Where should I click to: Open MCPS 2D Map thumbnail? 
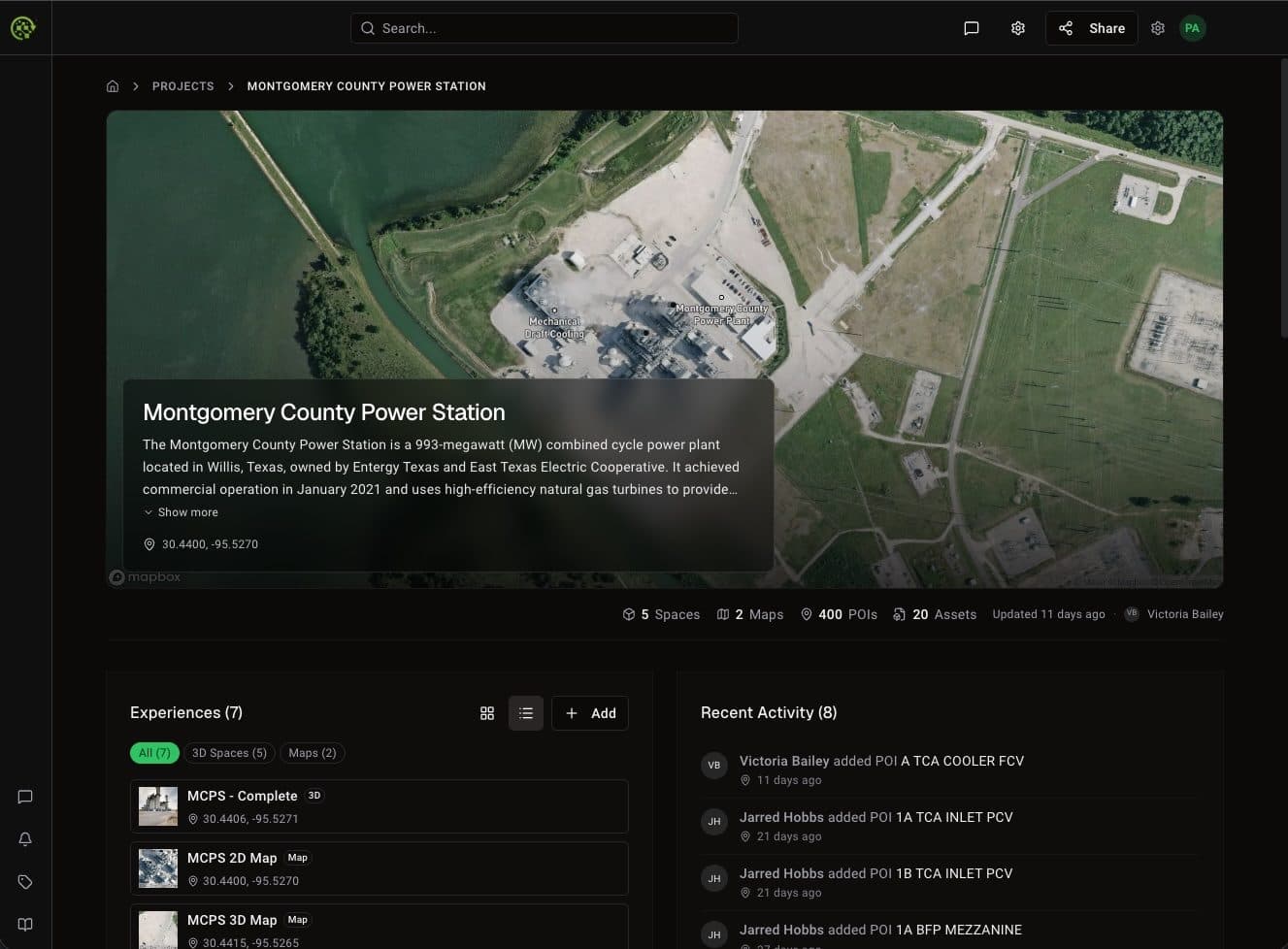(x=158, y=868)
